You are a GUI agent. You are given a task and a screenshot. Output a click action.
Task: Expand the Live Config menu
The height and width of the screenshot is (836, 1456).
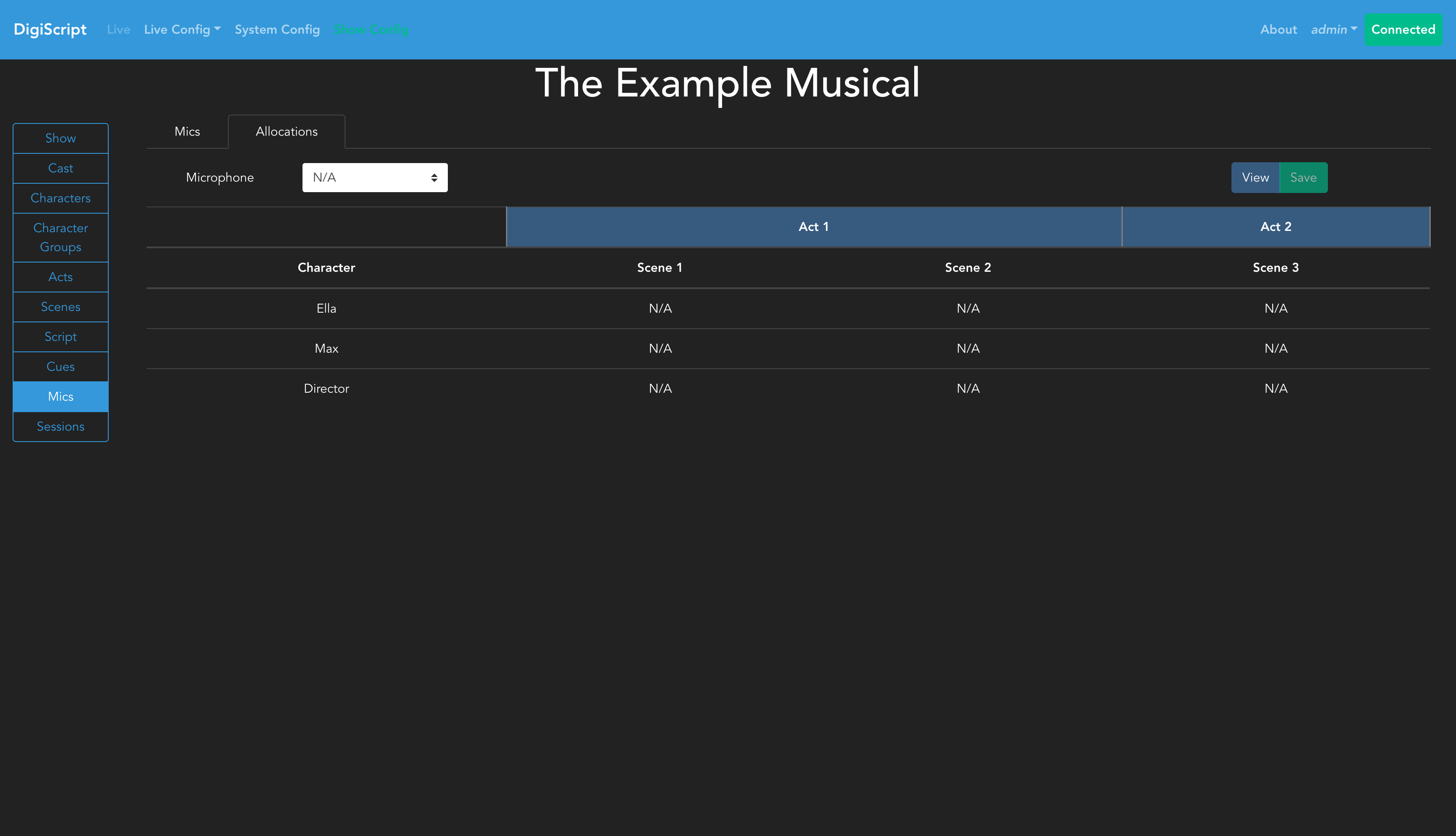coord(182,29)
